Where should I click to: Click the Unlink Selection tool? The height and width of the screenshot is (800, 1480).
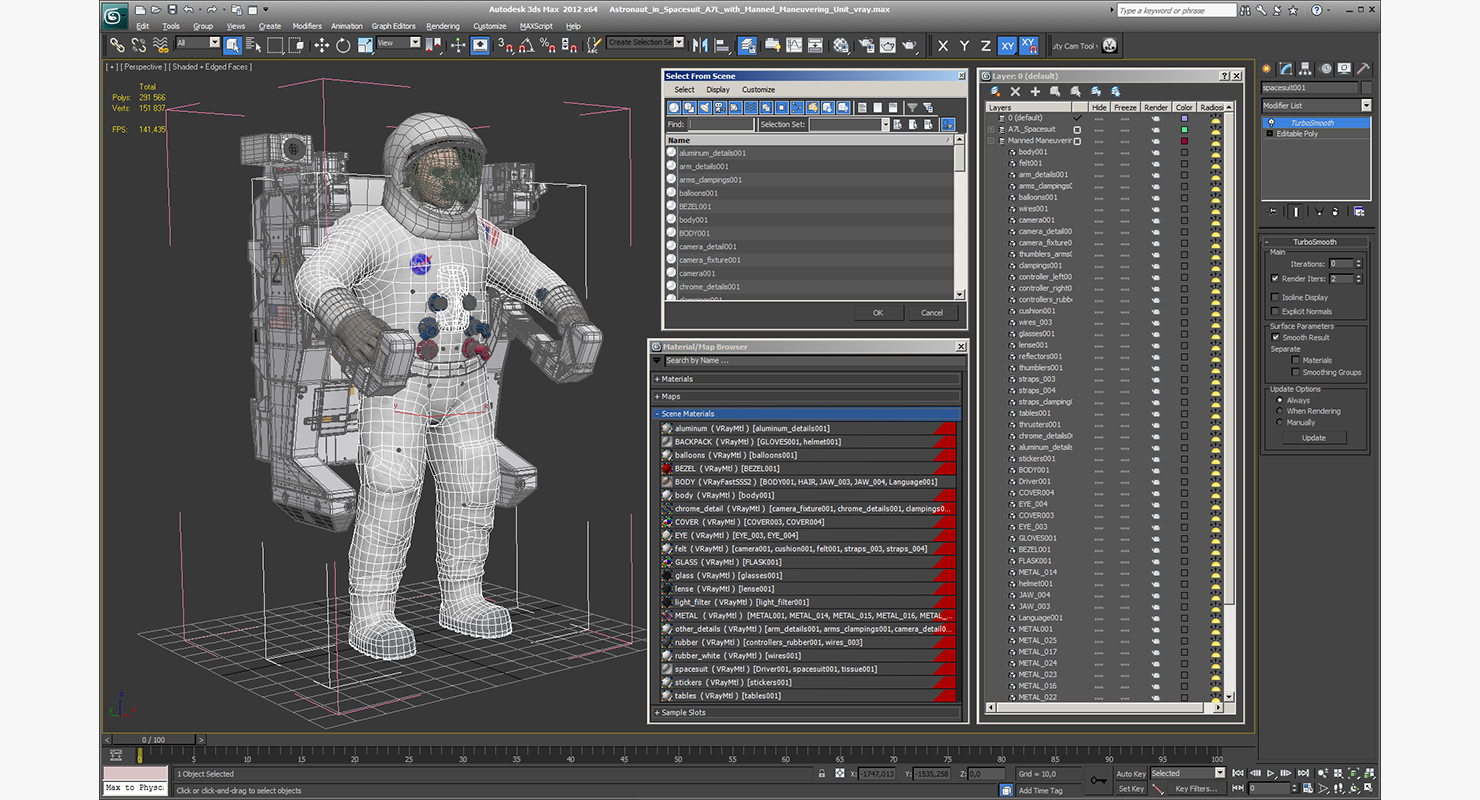pyautogui.click(x=139, y=45)
